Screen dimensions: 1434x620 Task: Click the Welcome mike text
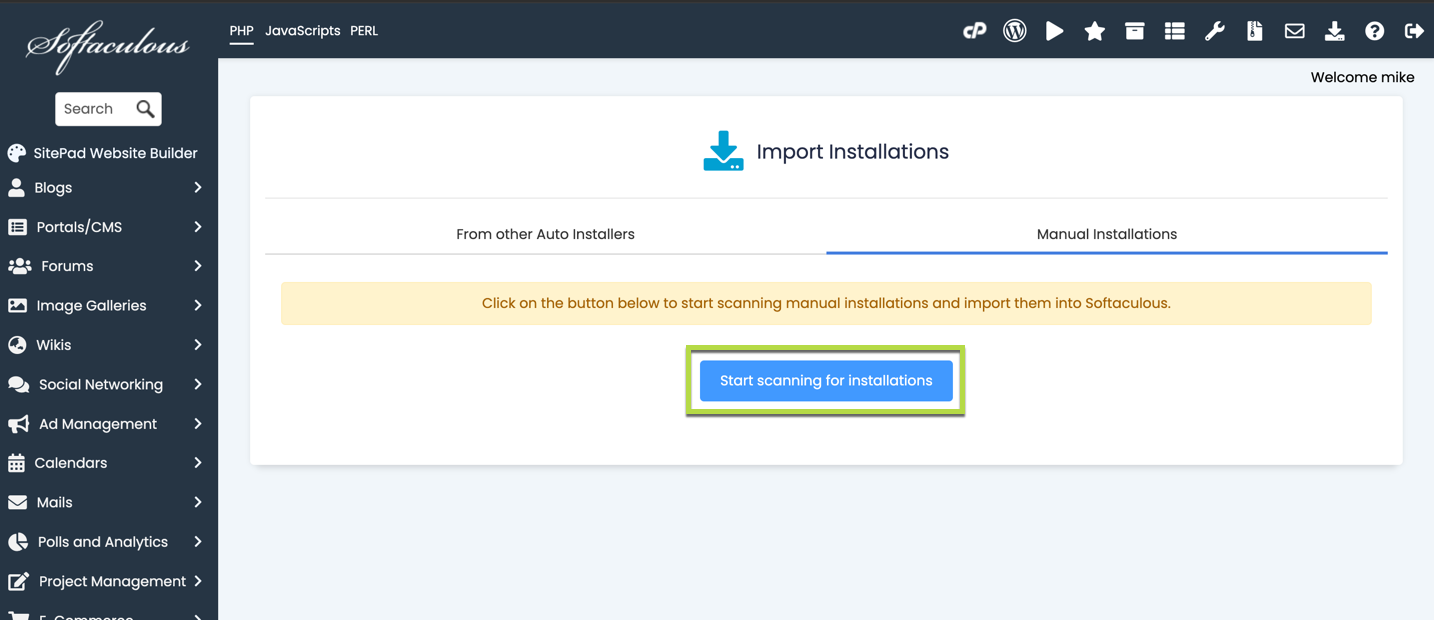tap(1362, 77)
